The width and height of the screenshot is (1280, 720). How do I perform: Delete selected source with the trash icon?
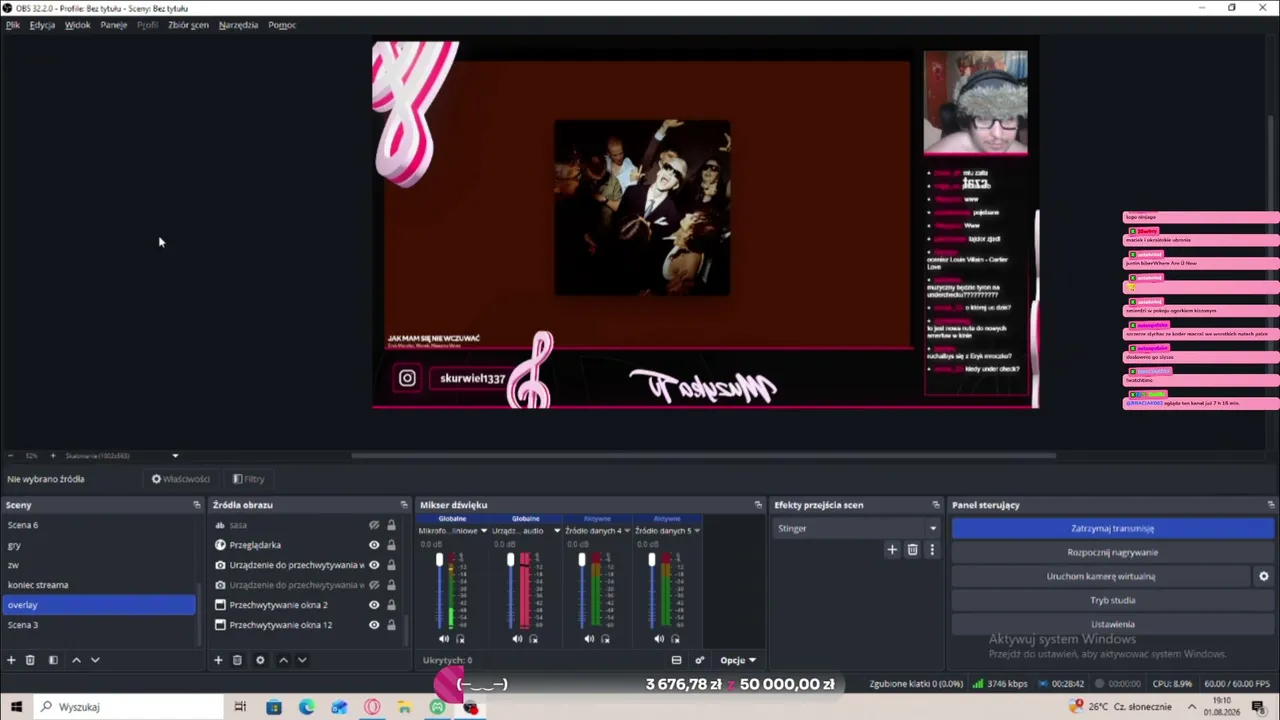click(237, 660)
